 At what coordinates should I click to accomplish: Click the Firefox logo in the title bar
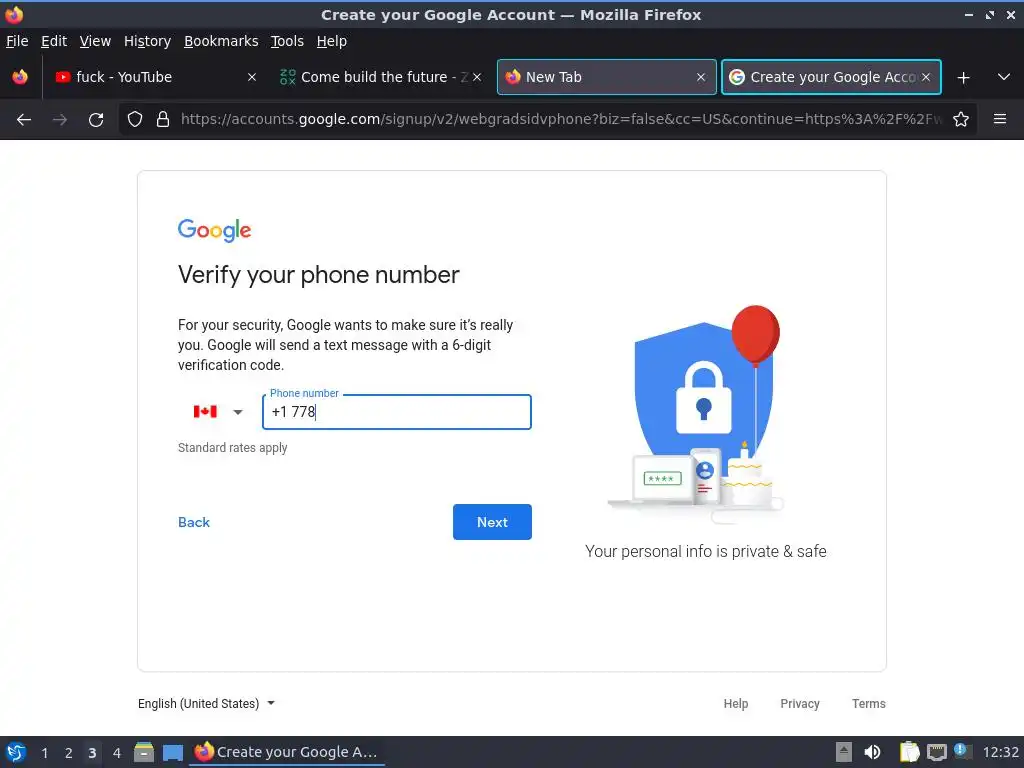14,14
